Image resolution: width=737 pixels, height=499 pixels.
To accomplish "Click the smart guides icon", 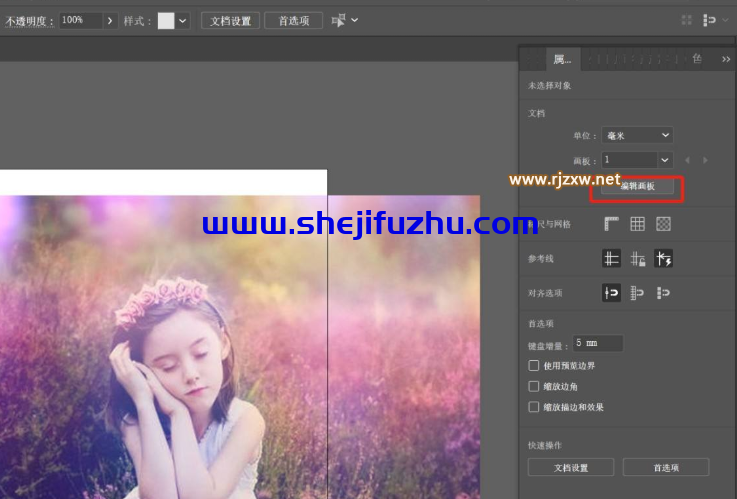I will coord(663,259).
